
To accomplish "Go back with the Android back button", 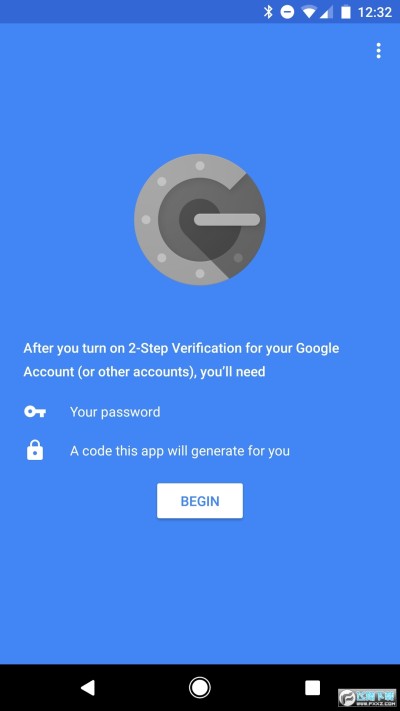I will click(x=88, y=687).
